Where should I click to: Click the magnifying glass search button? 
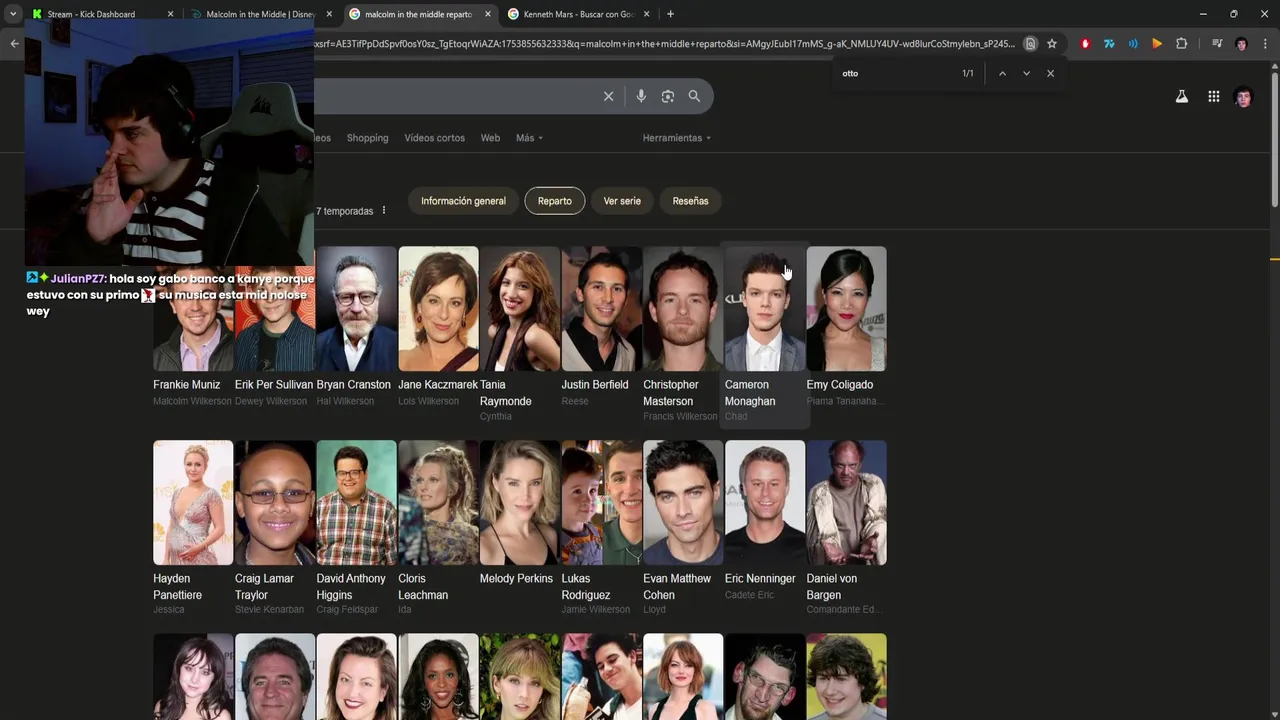(694, 96)
